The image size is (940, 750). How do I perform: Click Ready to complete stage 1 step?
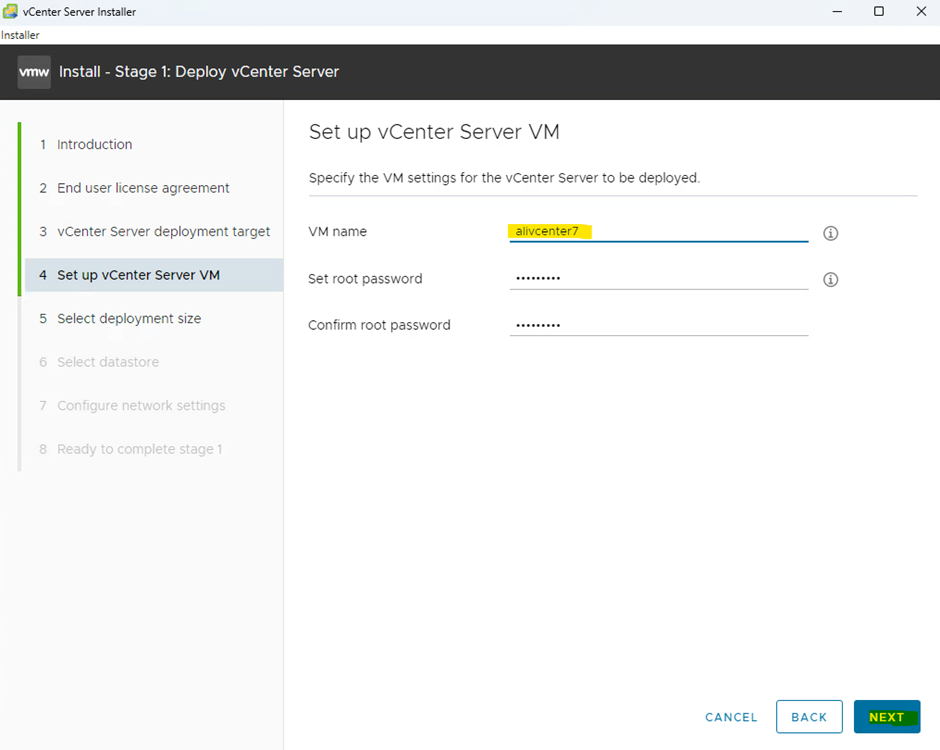click(x=139, y=449)
